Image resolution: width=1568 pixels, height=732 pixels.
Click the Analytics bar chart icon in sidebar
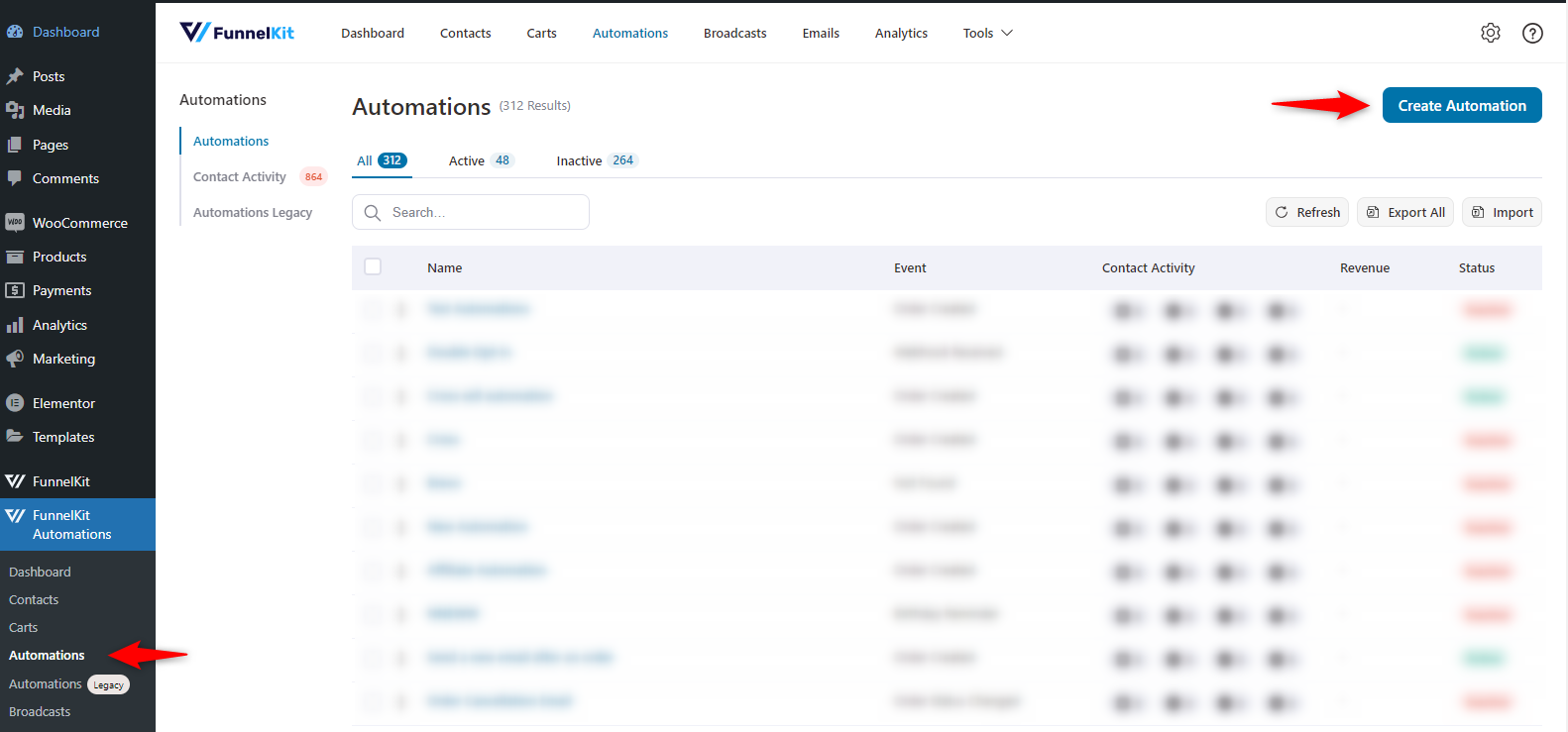coord(15,325)
